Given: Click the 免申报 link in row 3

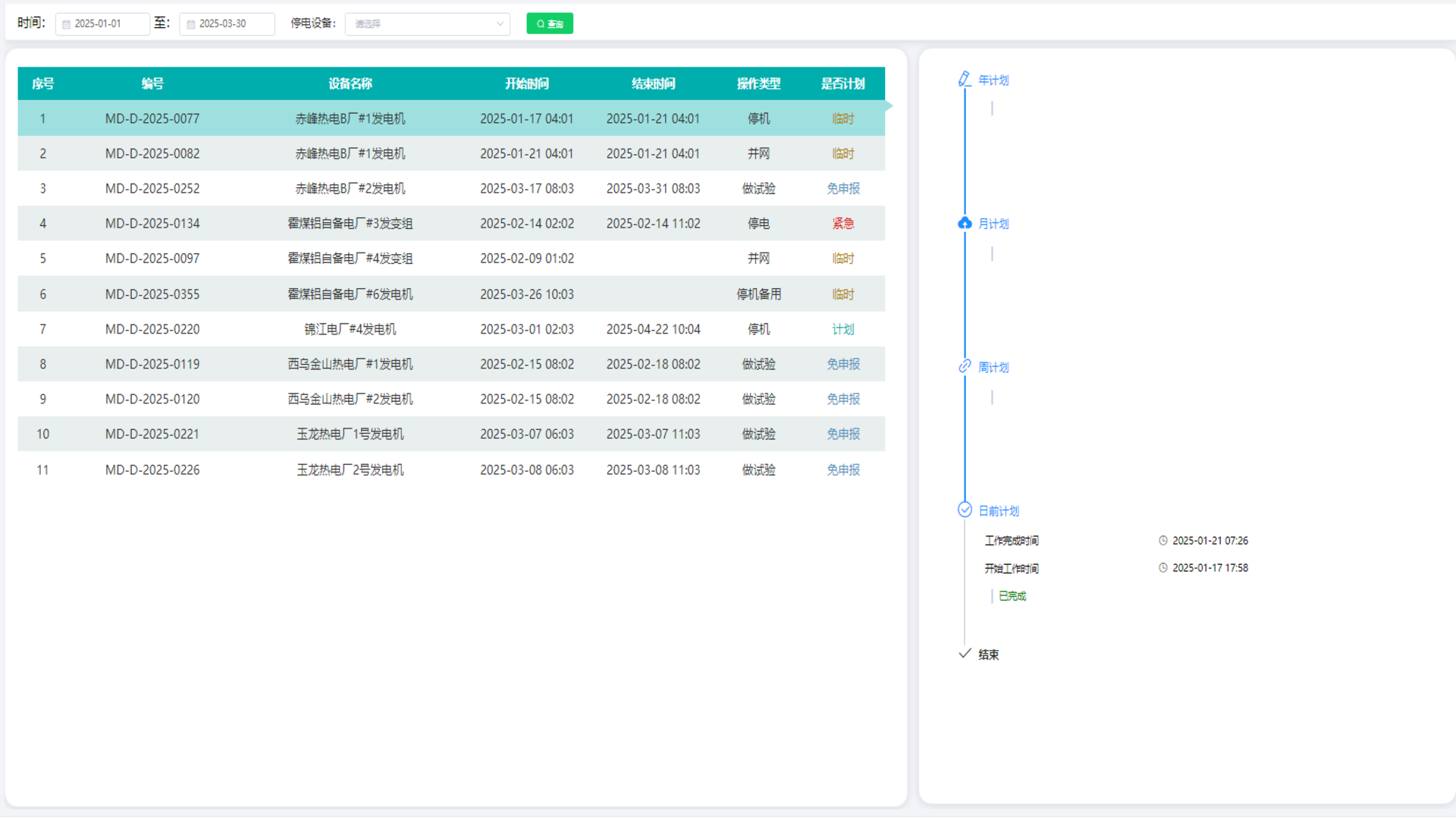Looking at the screenshot, I should [843, 189].
